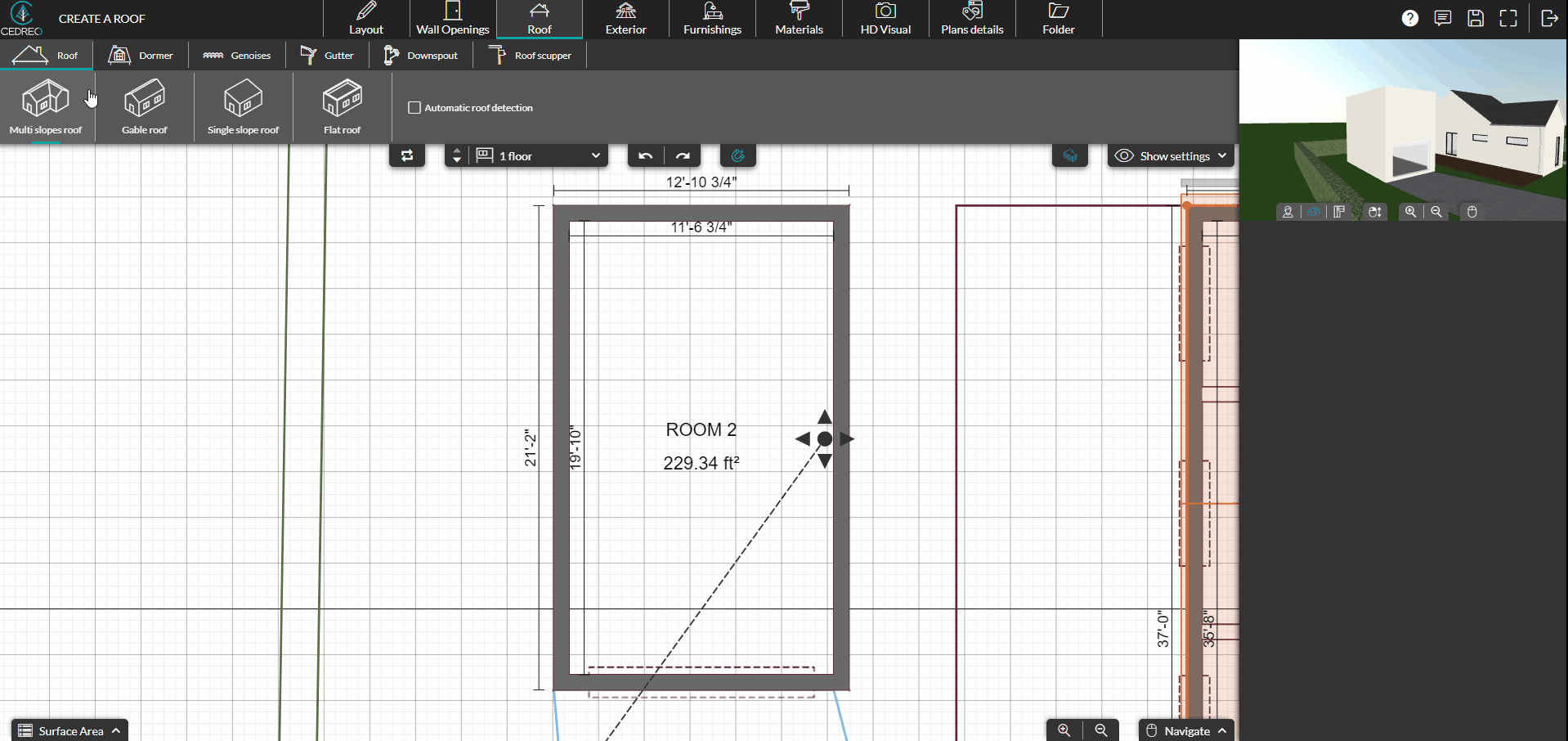The width and height of the screenshot is (1568, 741).
Task: Open Plans details
Action: (x=971, y=18)
